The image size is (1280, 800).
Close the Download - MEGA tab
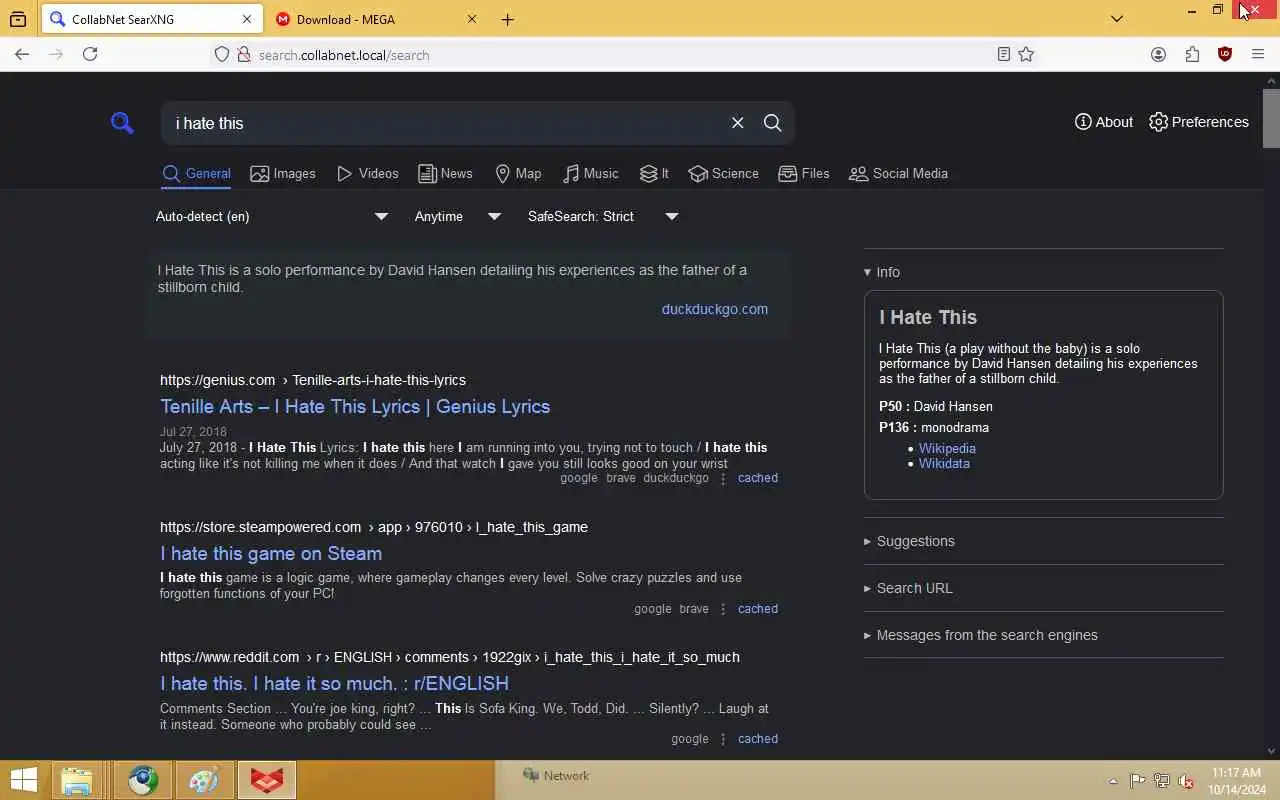pos(472,19)
